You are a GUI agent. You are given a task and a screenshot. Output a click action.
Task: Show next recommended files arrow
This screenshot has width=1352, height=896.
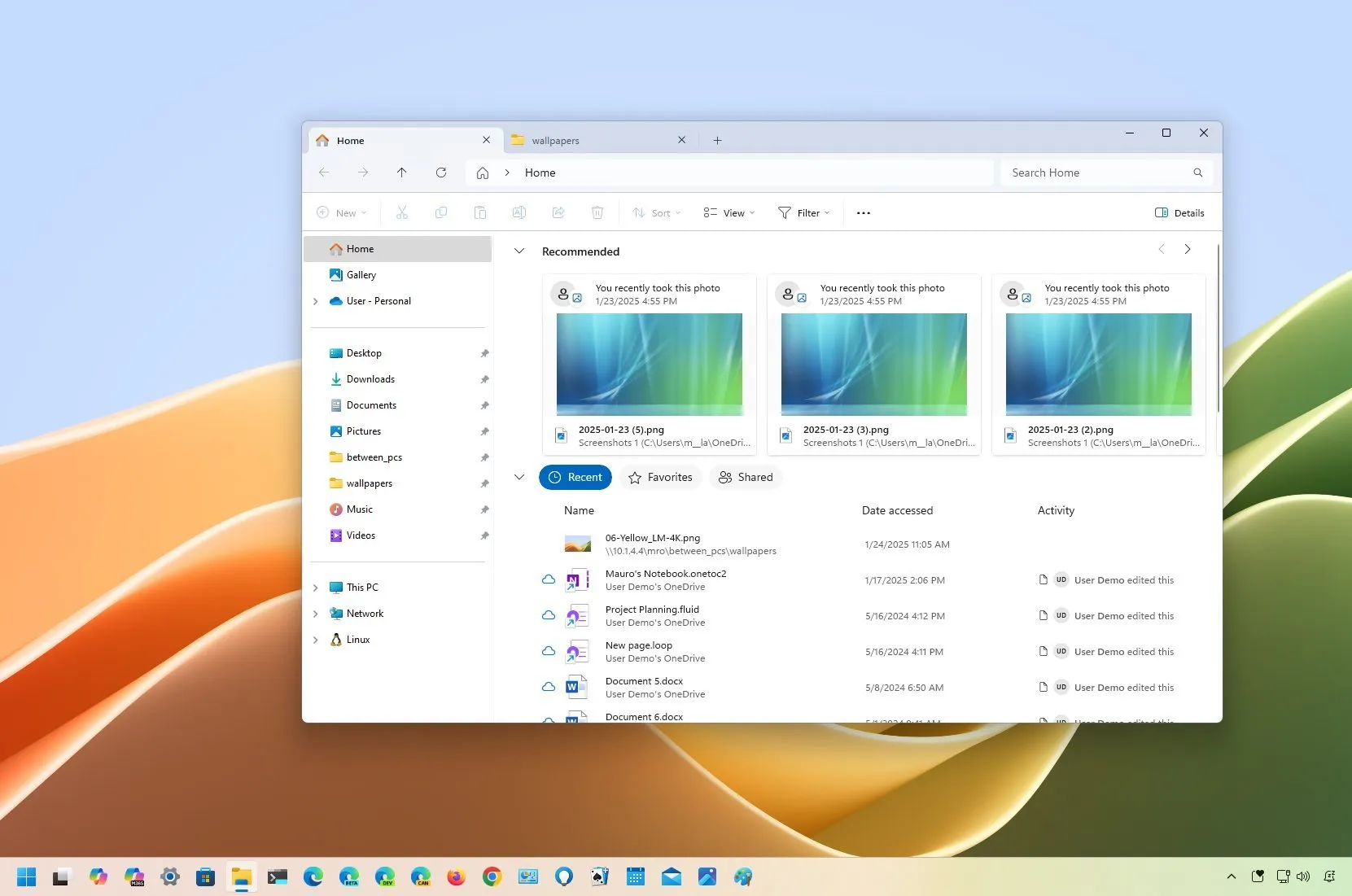pos(1188,249)
